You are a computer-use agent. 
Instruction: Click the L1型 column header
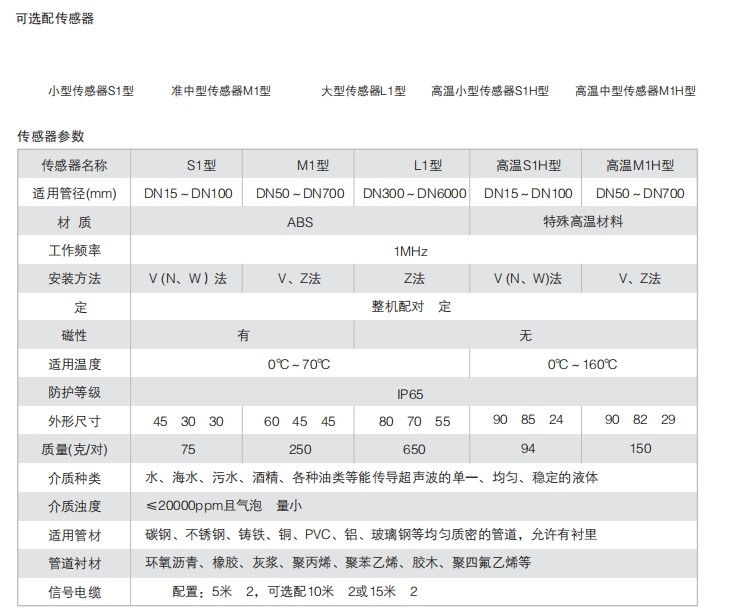tap(413, 166)
